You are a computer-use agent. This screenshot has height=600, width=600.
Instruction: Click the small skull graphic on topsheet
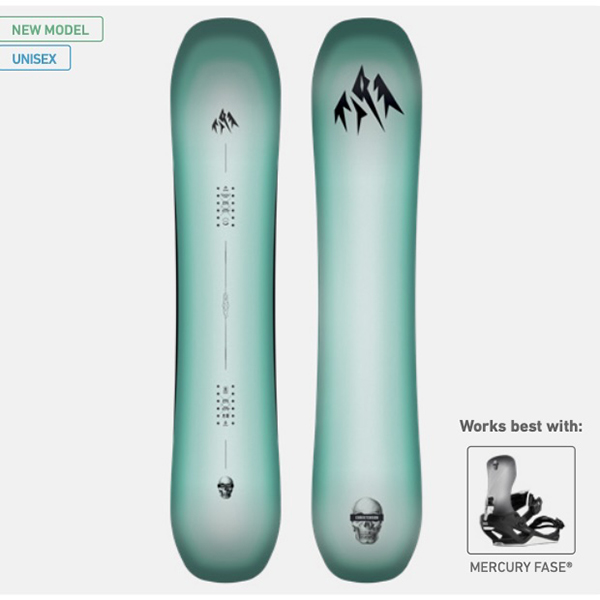(x=226, y=487)
